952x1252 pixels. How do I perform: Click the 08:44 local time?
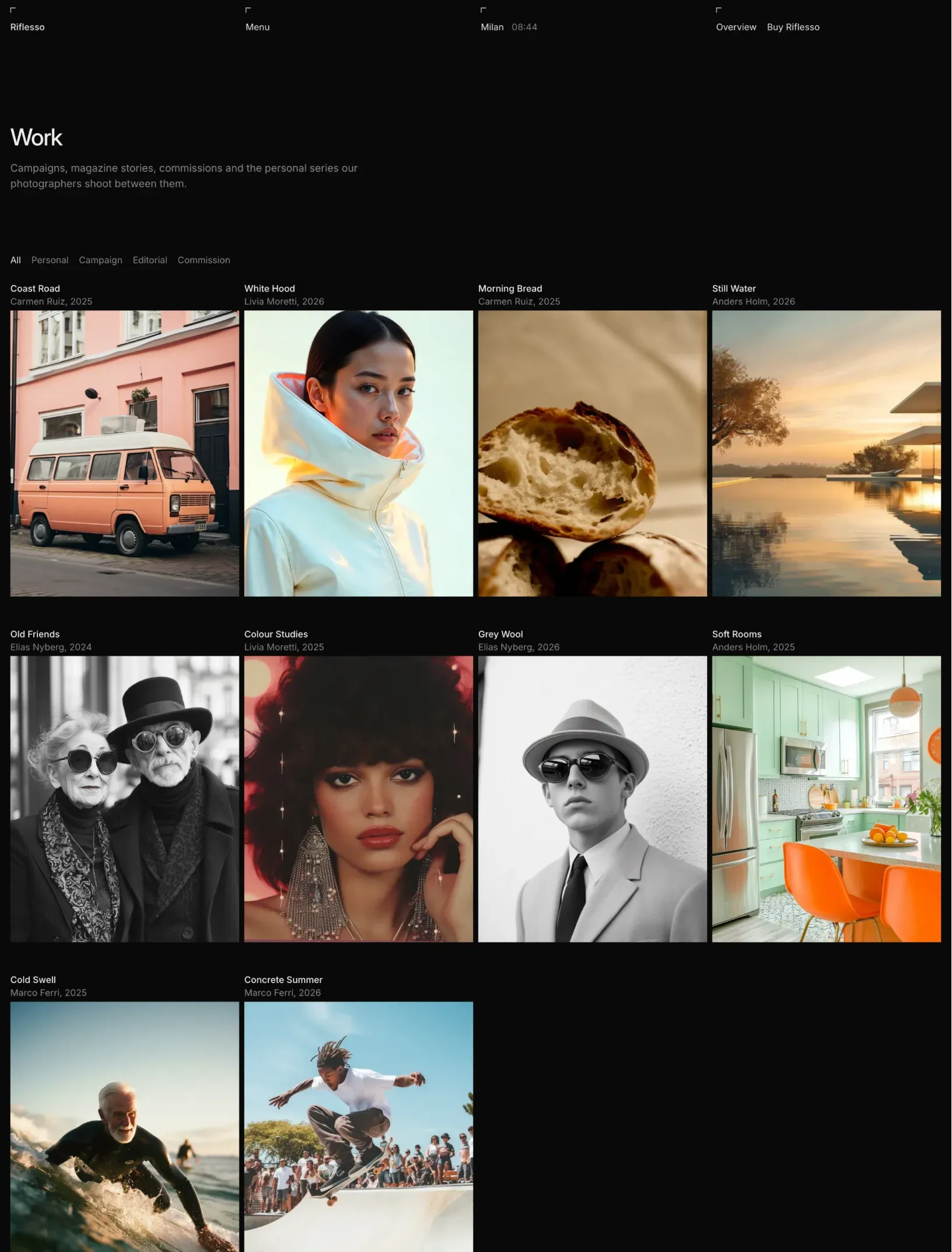coord(524,27)
